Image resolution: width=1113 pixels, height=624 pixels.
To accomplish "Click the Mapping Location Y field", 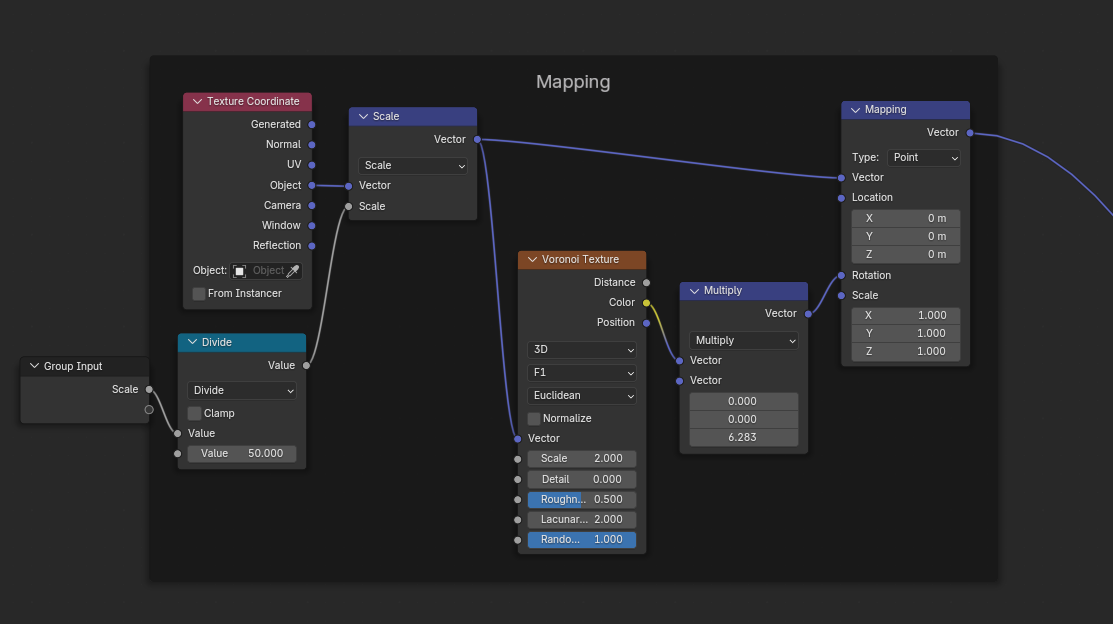I will point(906,236).
